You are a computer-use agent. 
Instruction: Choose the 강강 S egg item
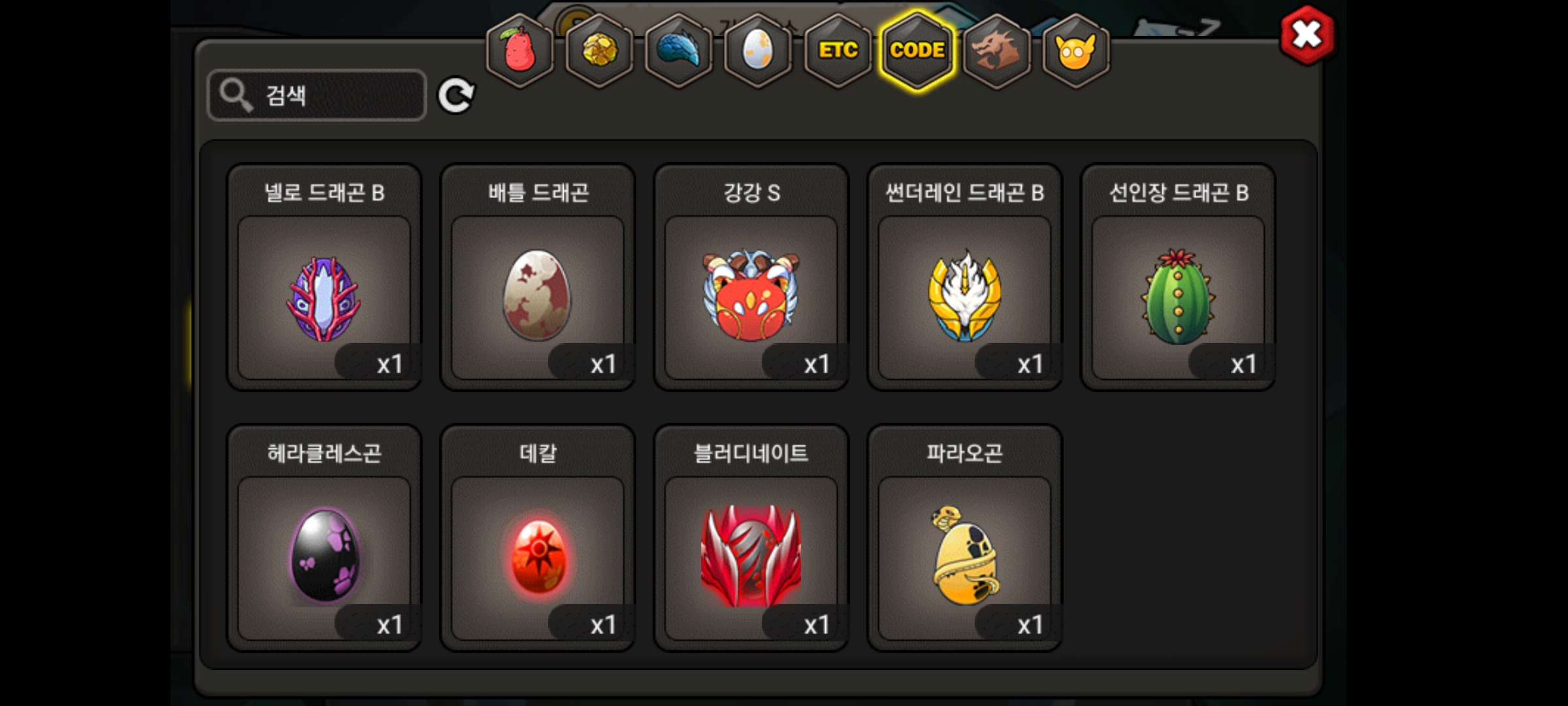coord(751,277)
